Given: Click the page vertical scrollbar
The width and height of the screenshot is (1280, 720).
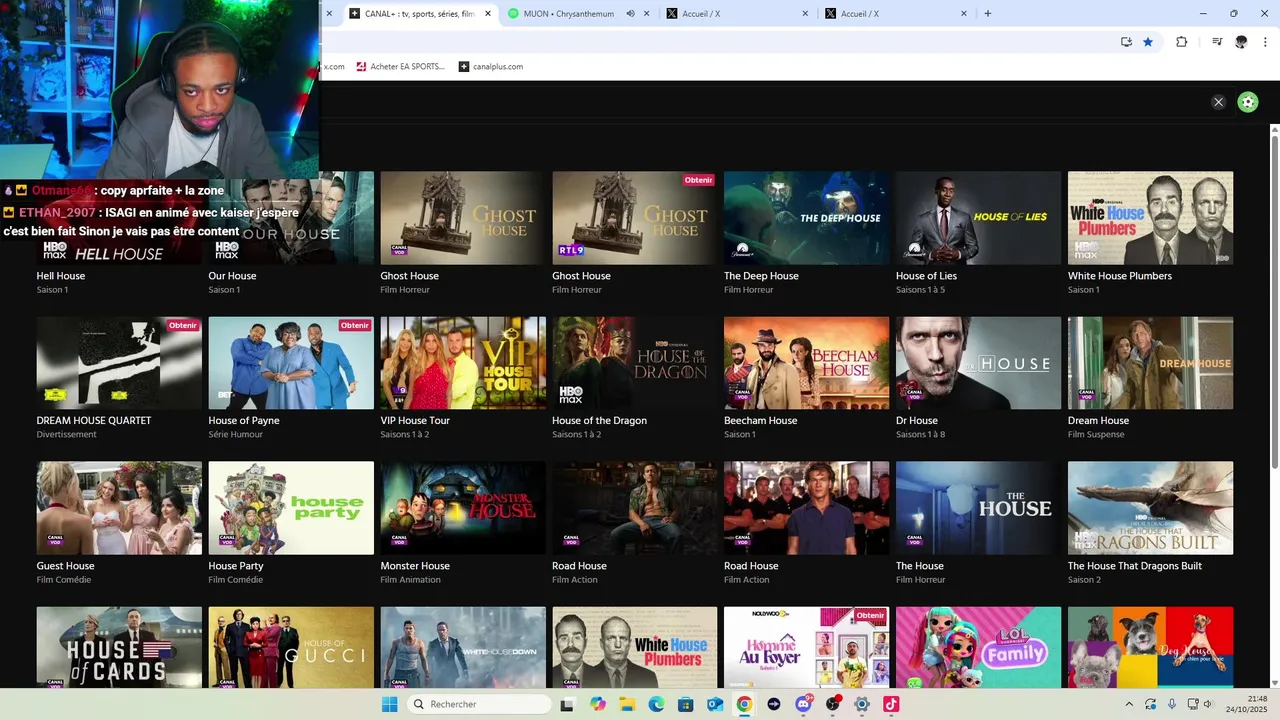Looking at the screenshot, I should (1275, 300).
